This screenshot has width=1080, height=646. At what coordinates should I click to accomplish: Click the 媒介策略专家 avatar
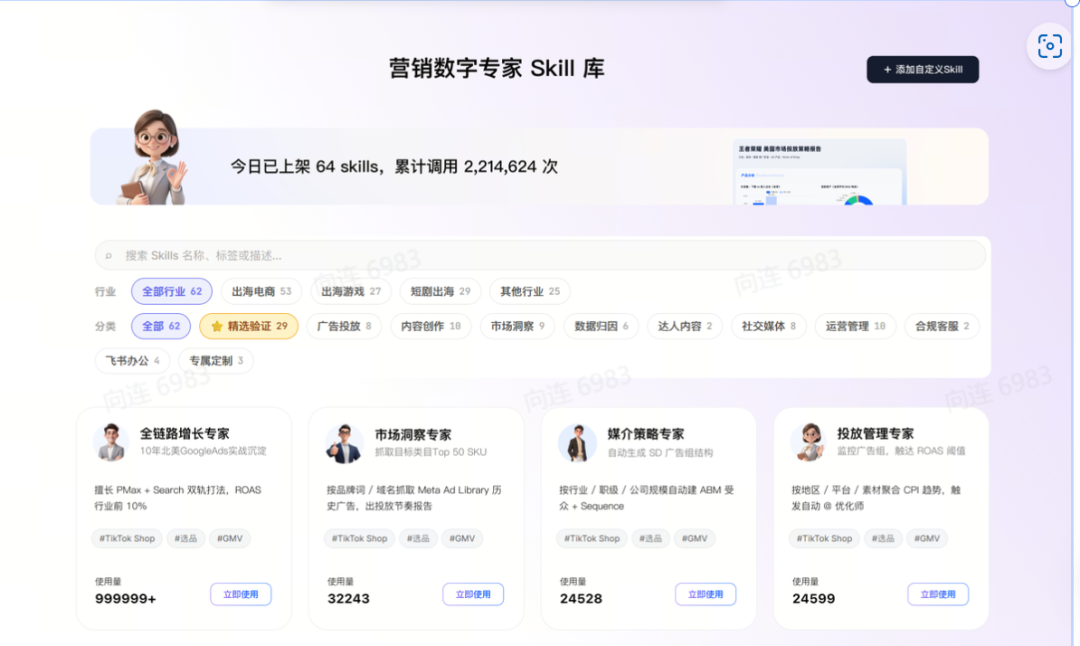click(577, 442)
